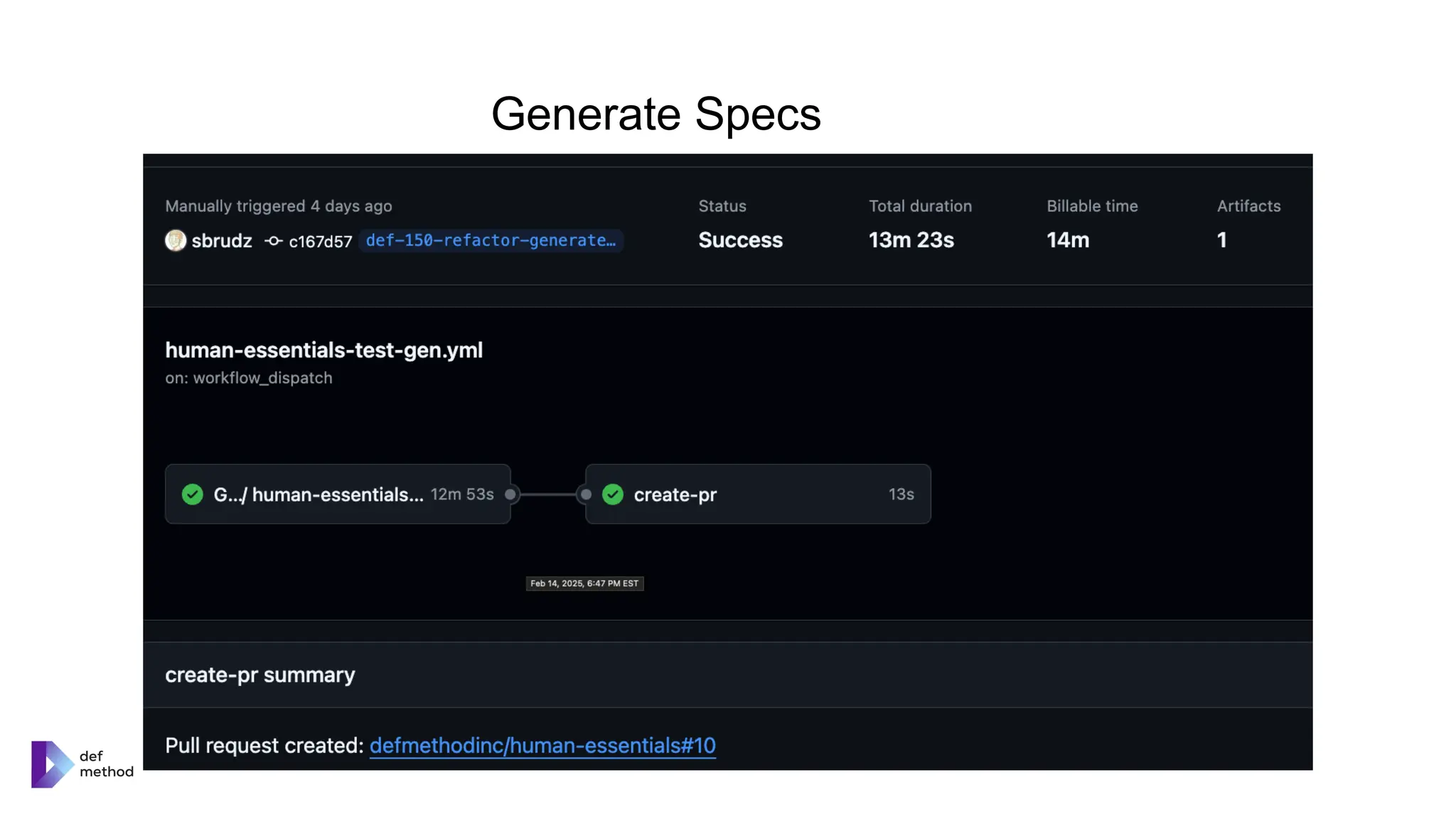The width and height of the screenshot is (1456, 819).
Task: Open commit hash c167d57
Action: 321,242
